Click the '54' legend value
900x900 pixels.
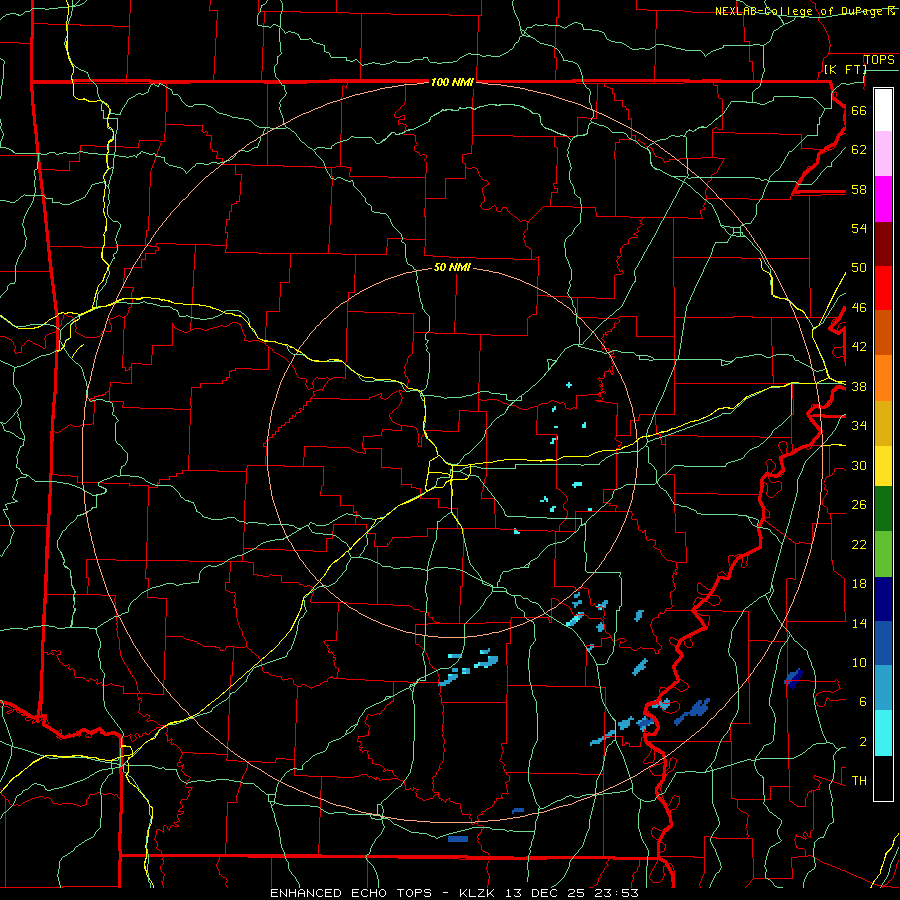859,228
